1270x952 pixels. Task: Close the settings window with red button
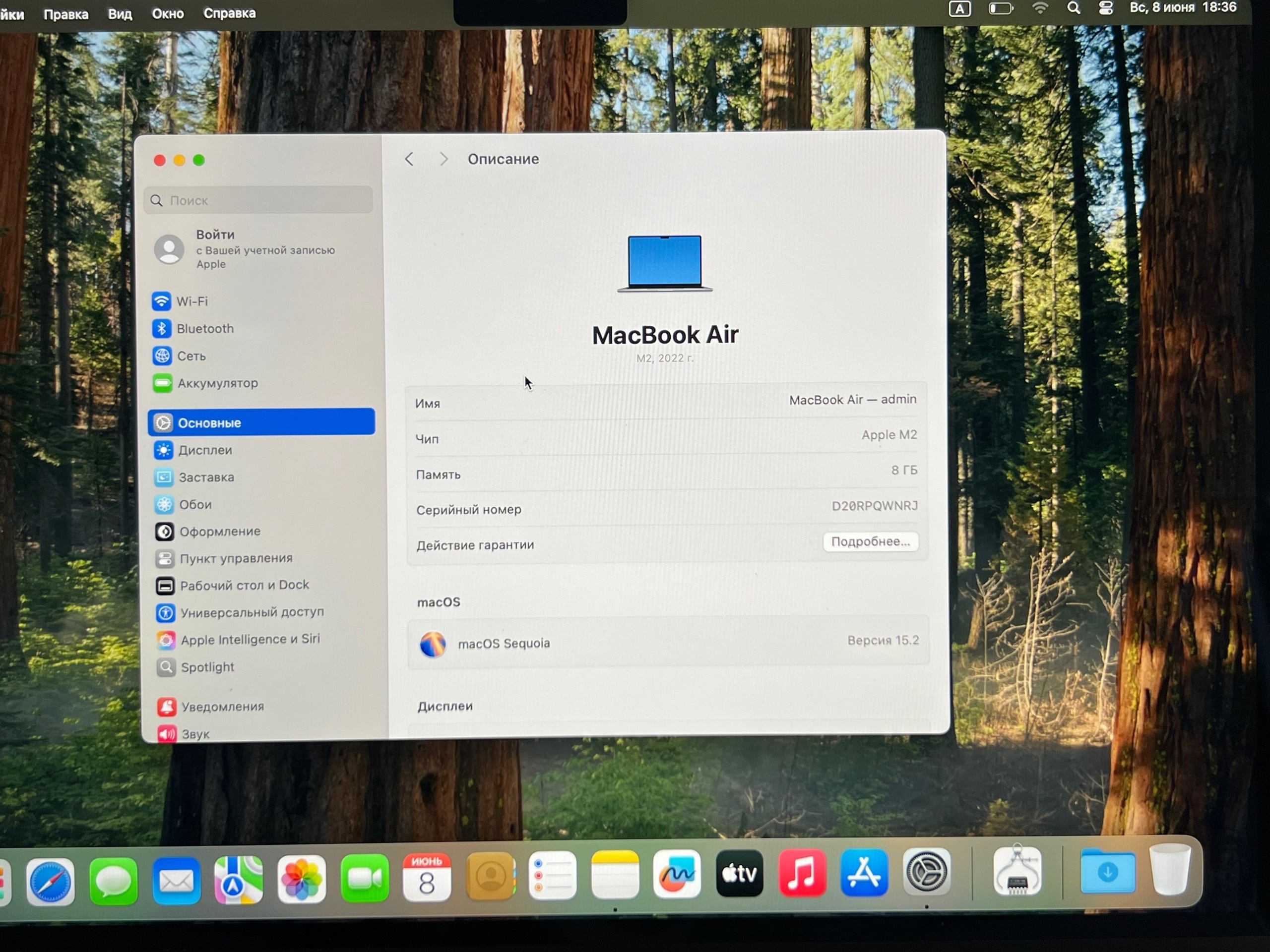(160, 160)
